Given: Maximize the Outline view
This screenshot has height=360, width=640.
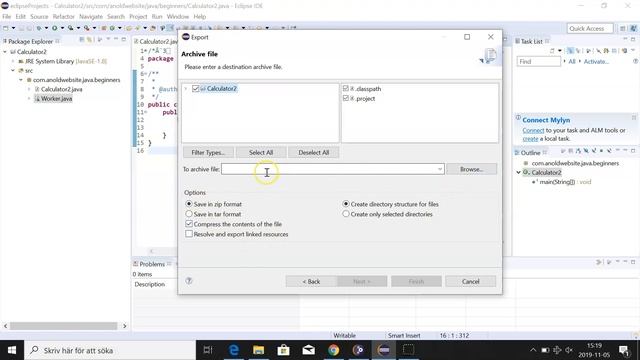Looking at the screenshot, I should tap(633, 151).
